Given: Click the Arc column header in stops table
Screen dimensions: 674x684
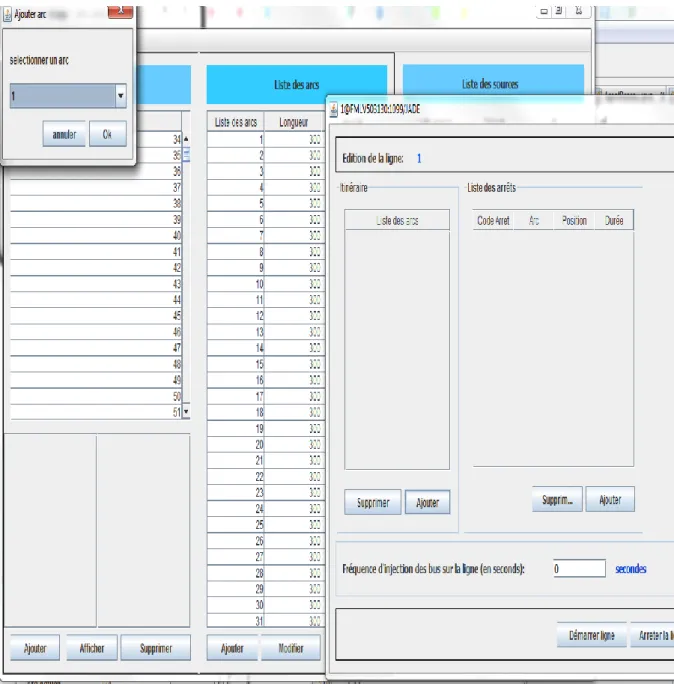Looking at the screenshot, I should pyautogui.click(x=534, y=221).
